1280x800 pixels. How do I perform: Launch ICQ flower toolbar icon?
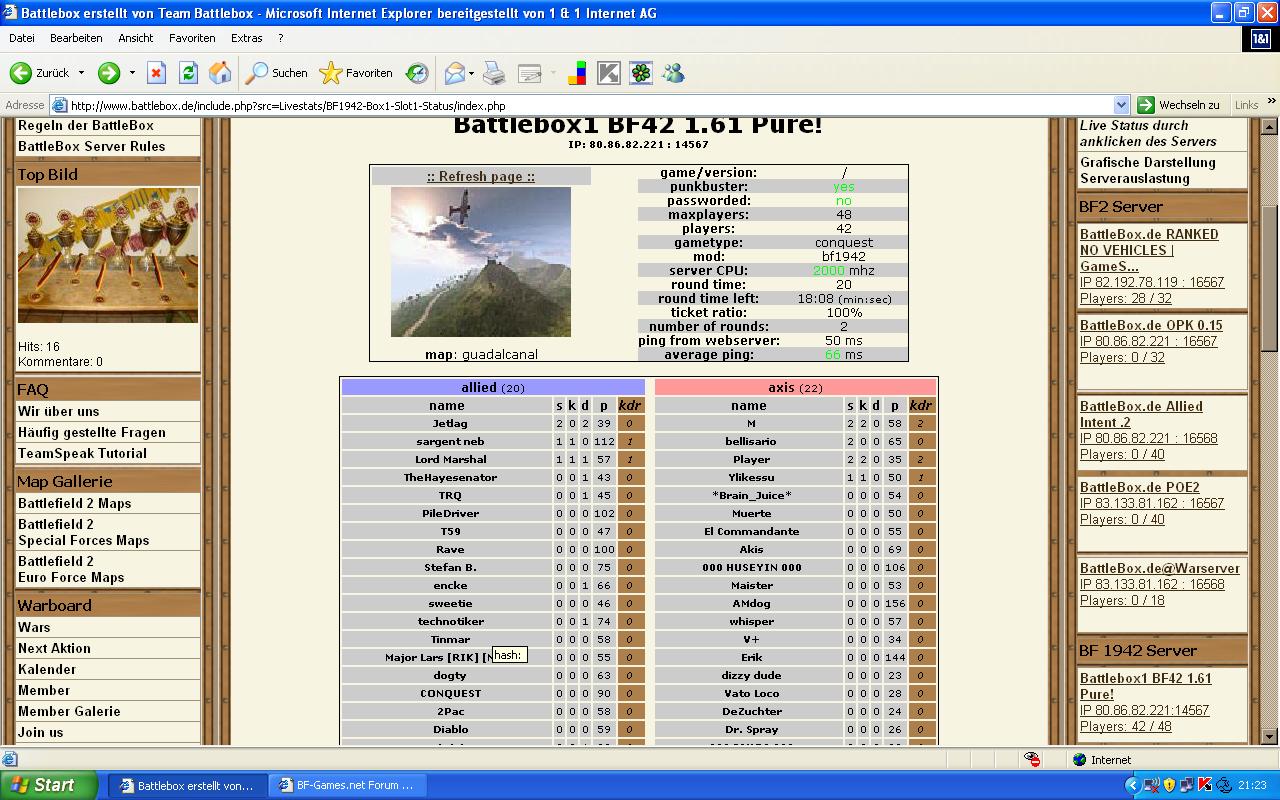641,73
